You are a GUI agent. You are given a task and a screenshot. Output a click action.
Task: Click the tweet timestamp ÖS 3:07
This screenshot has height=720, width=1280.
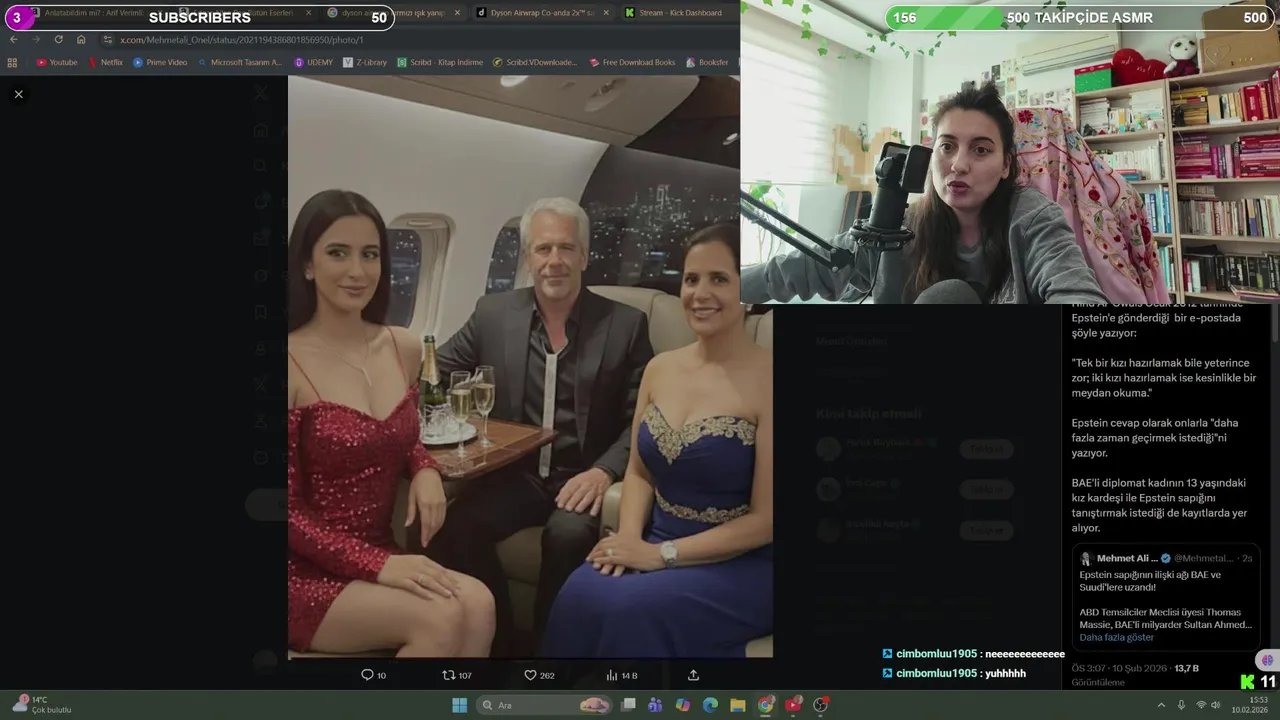(x=1119, y=668)
